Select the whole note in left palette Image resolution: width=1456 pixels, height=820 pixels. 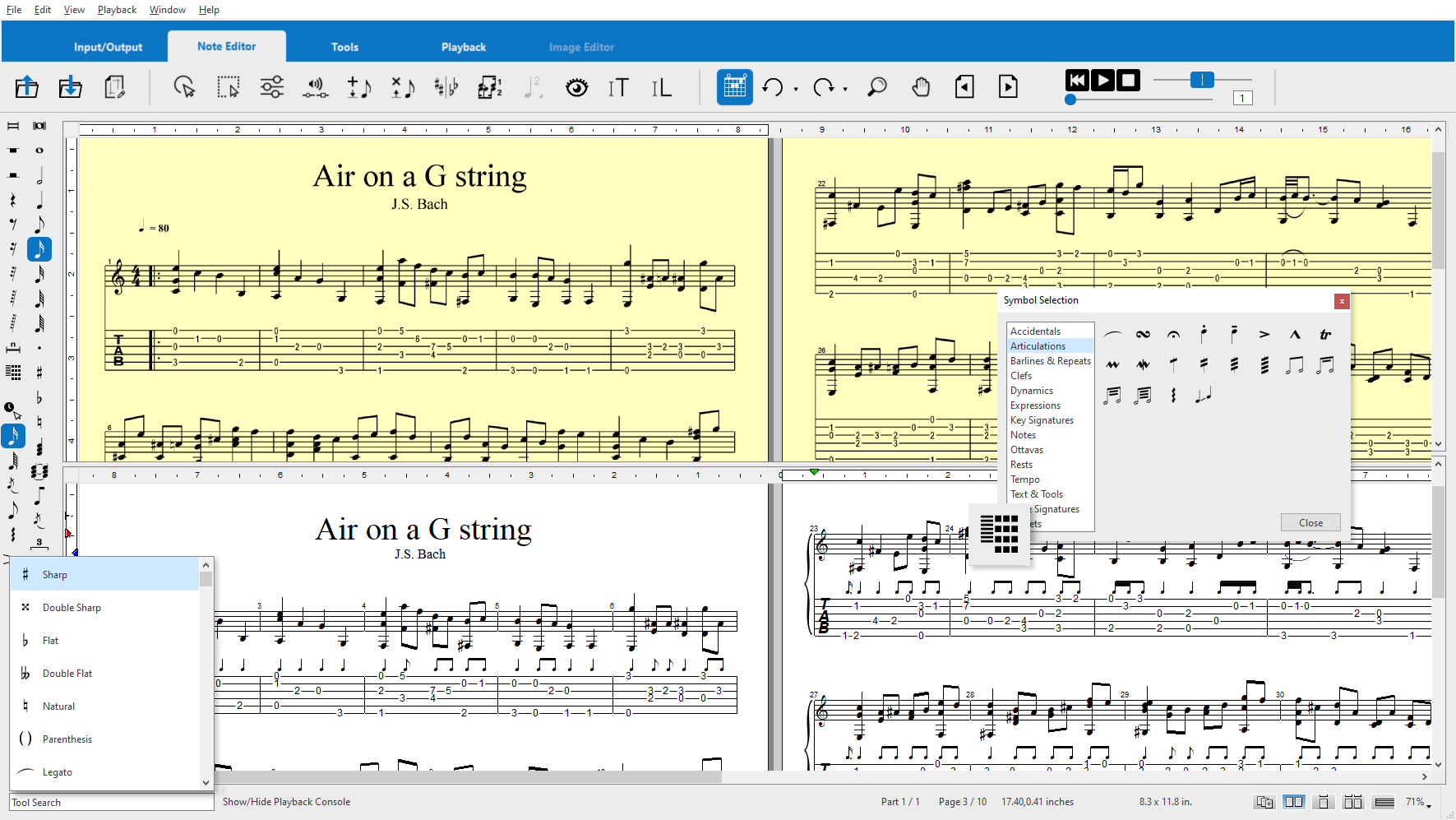pos(39,151)
